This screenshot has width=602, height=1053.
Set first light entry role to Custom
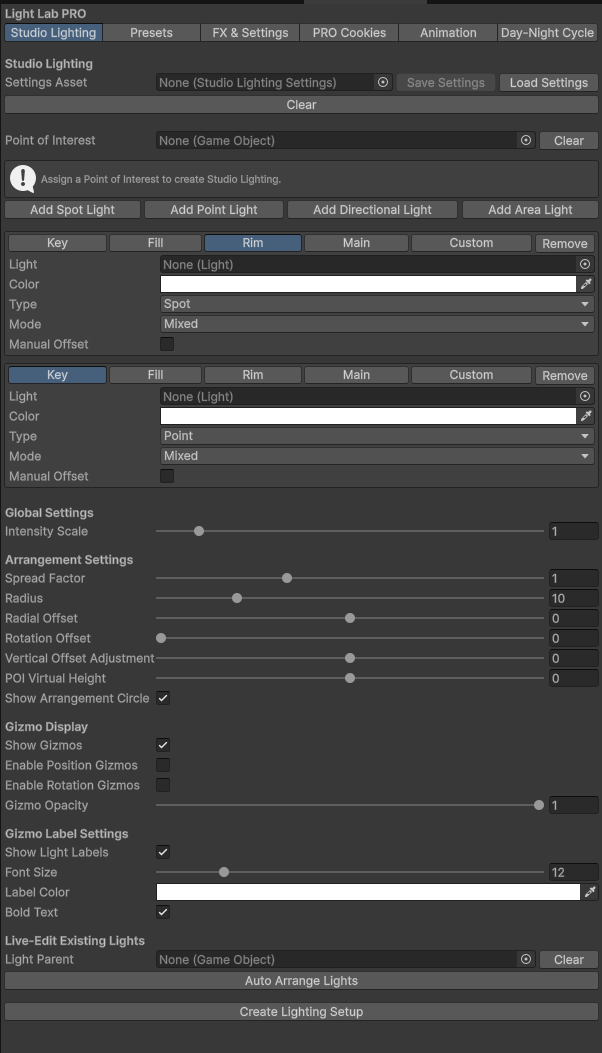pos(471,243)
